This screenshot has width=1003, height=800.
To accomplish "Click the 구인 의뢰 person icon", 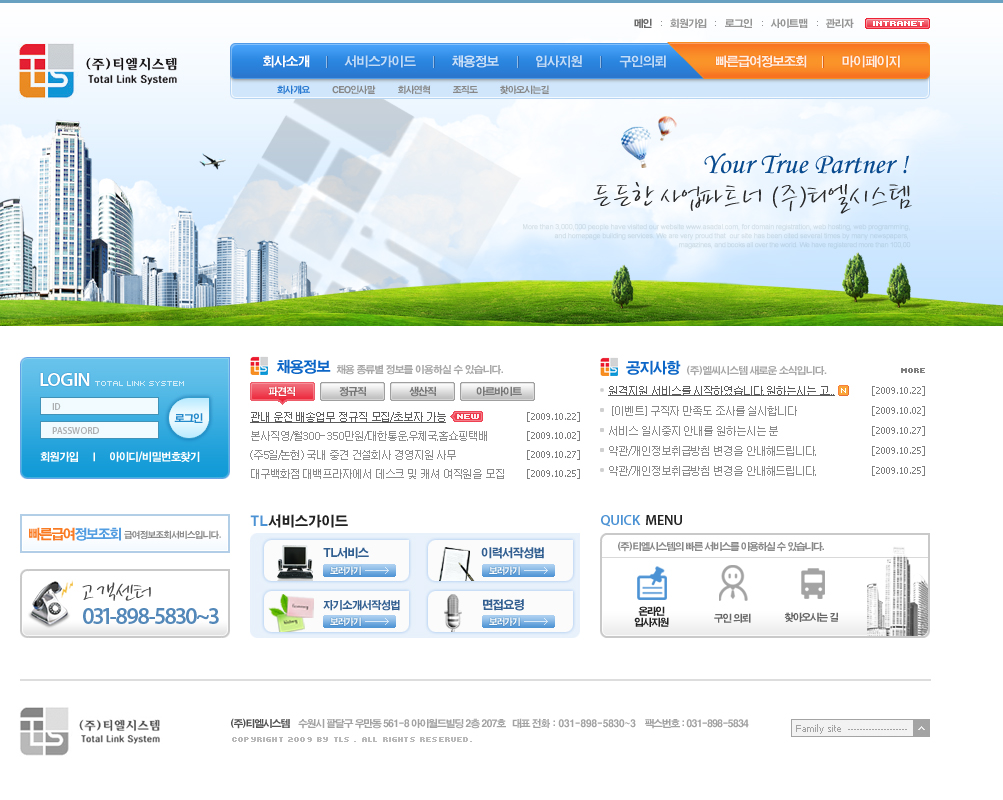I will point(732,581).
